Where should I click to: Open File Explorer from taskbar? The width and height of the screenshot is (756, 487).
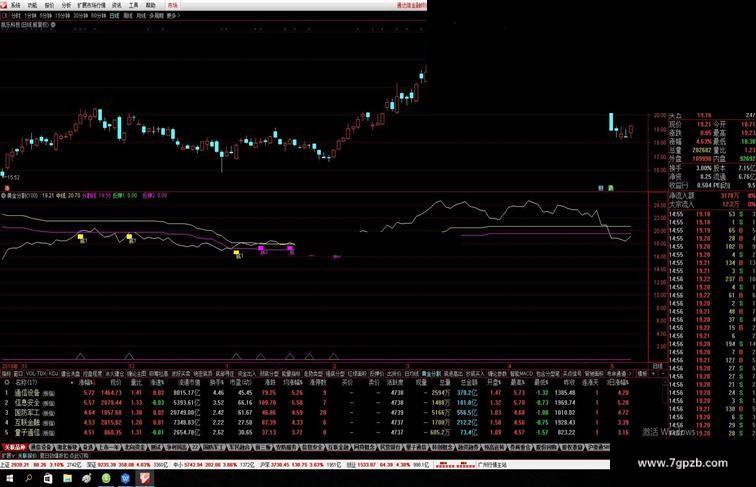point(67,478)
